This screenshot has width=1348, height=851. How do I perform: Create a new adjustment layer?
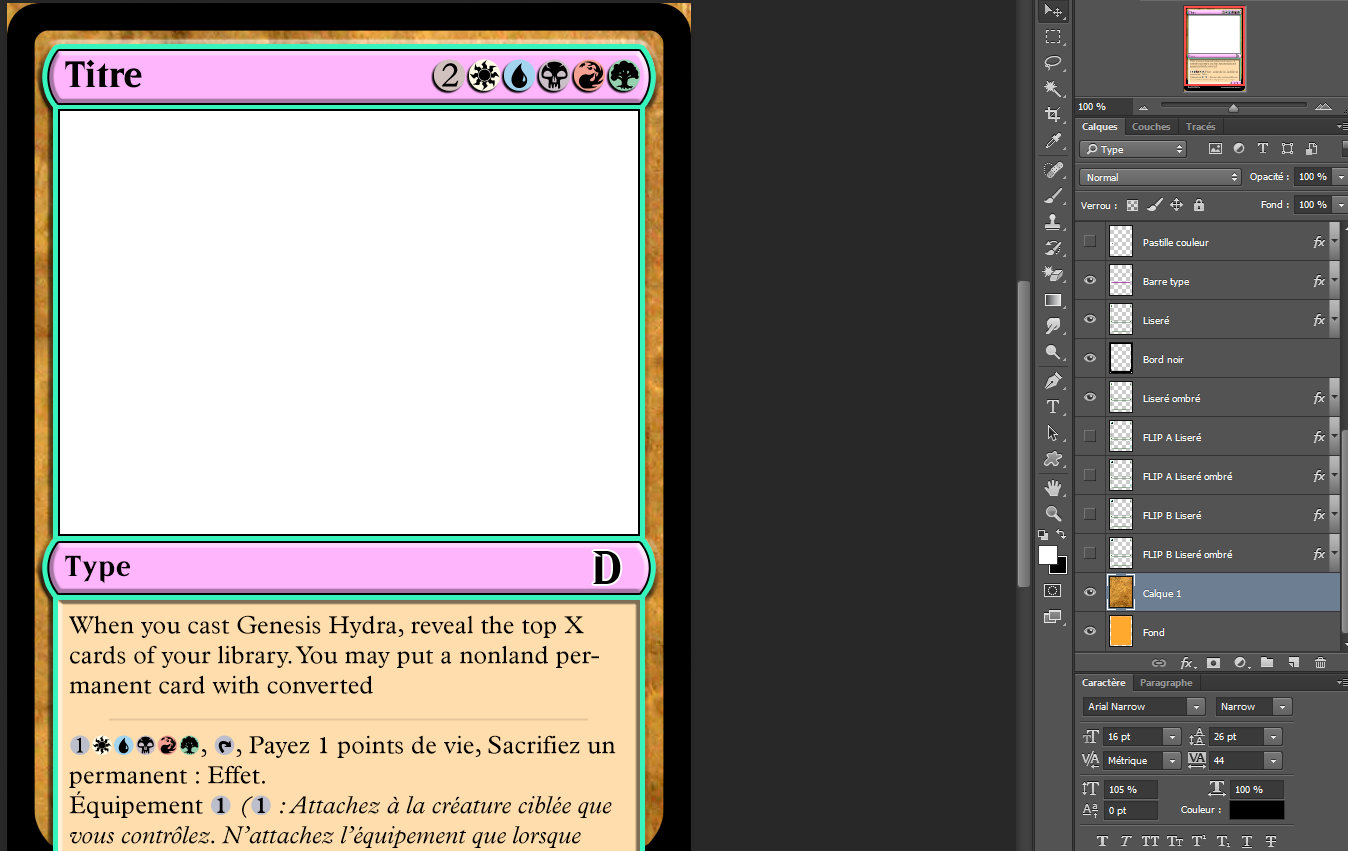pyautogui.click(x=1240, y=662)
